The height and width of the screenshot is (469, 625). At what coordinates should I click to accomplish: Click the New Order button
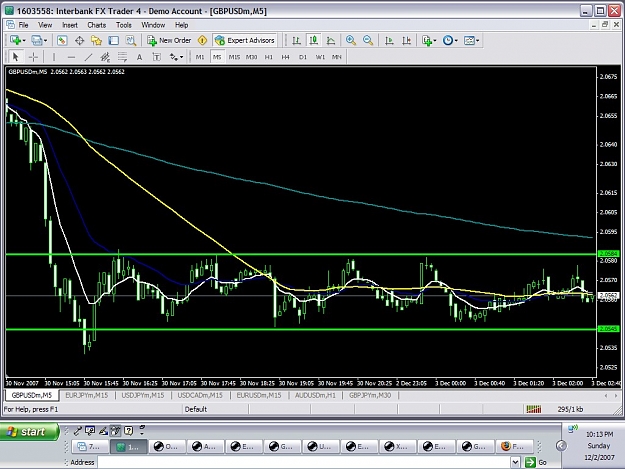pyautogui.click(x=169, y=40)
